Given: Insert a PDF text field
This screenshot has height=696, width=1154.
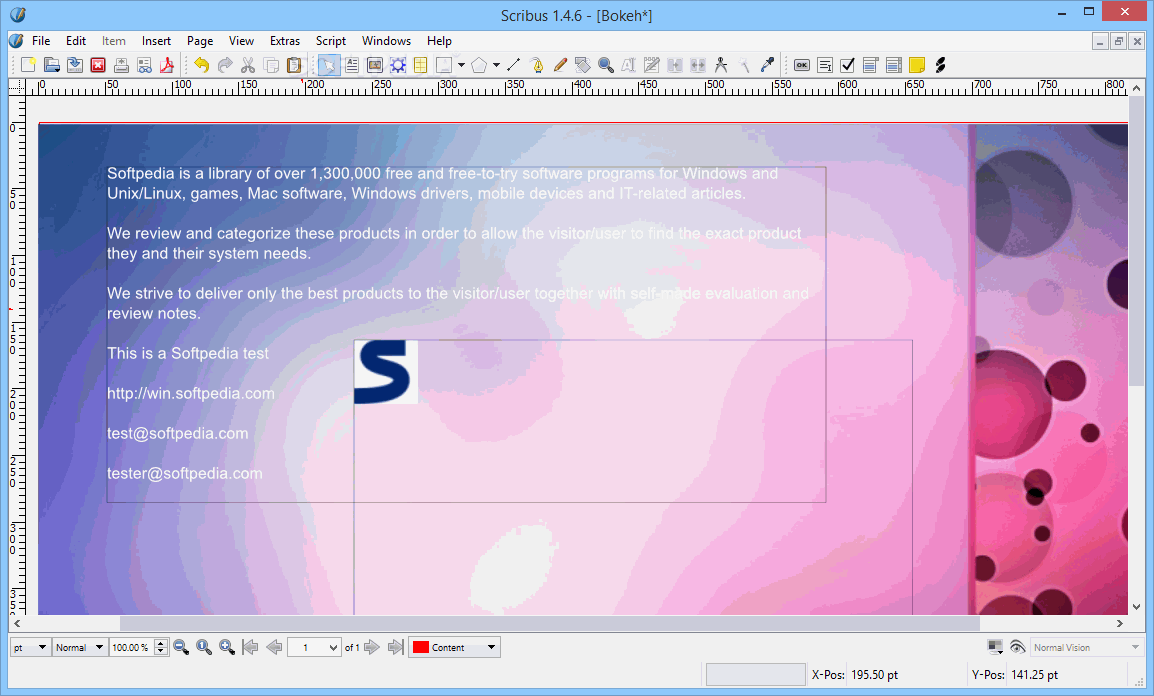Looking at the screenshot, I should (x=825, y=65).
